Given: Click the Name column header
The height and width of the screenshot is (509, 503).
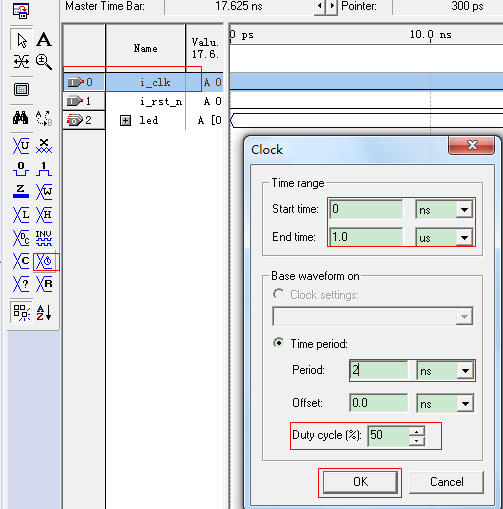Looking at the screenshot, I should tap(146, 48).
